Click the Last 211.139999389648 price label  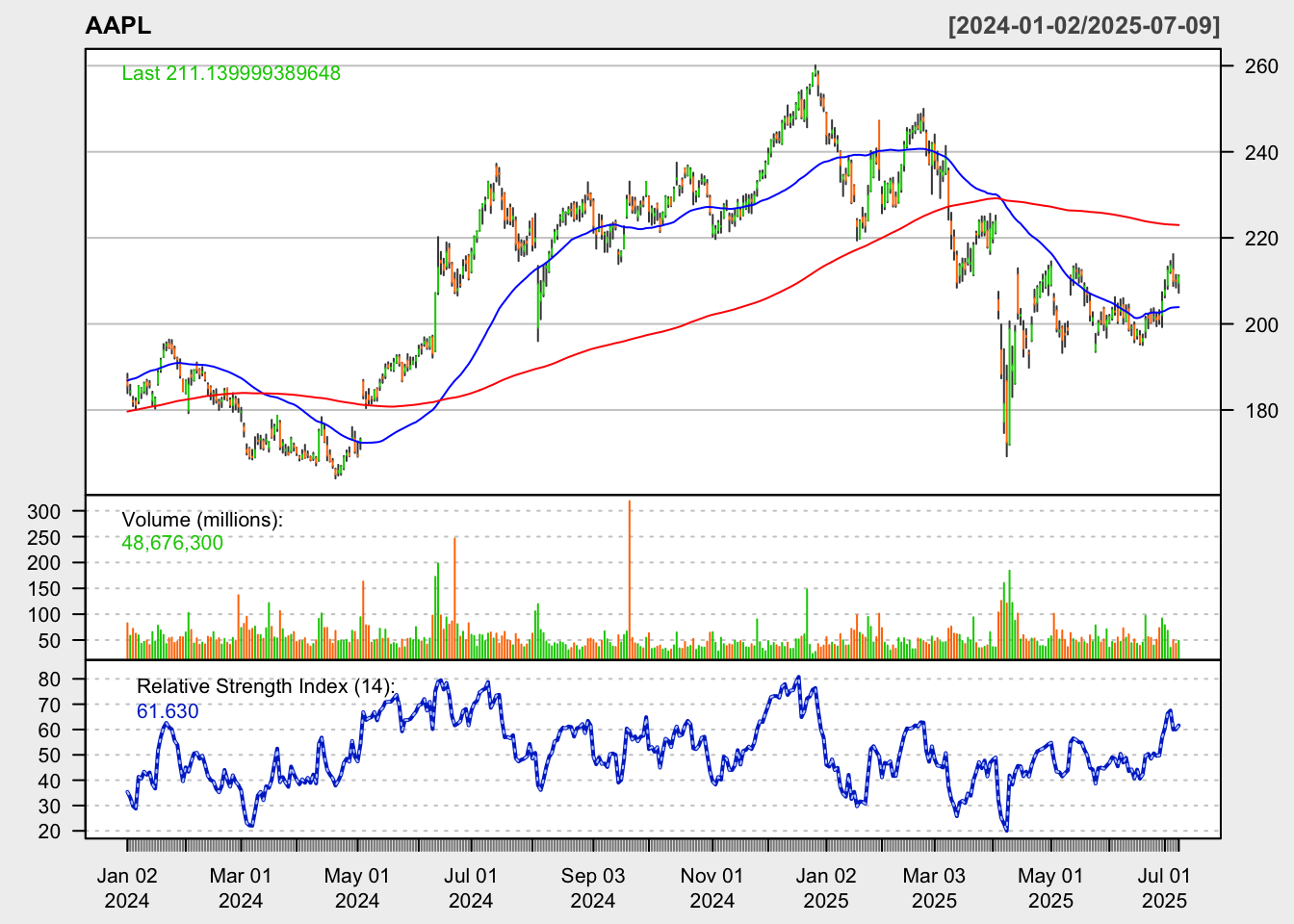[231, 73]
